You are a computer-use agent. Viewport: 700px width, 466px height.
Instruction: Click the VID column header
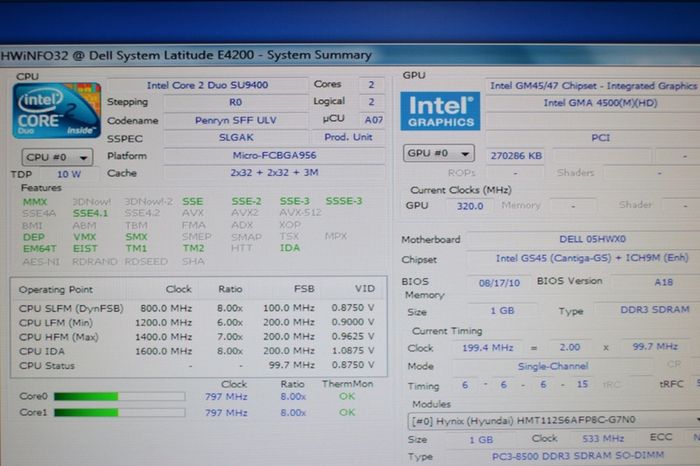[x=365, y=289]
